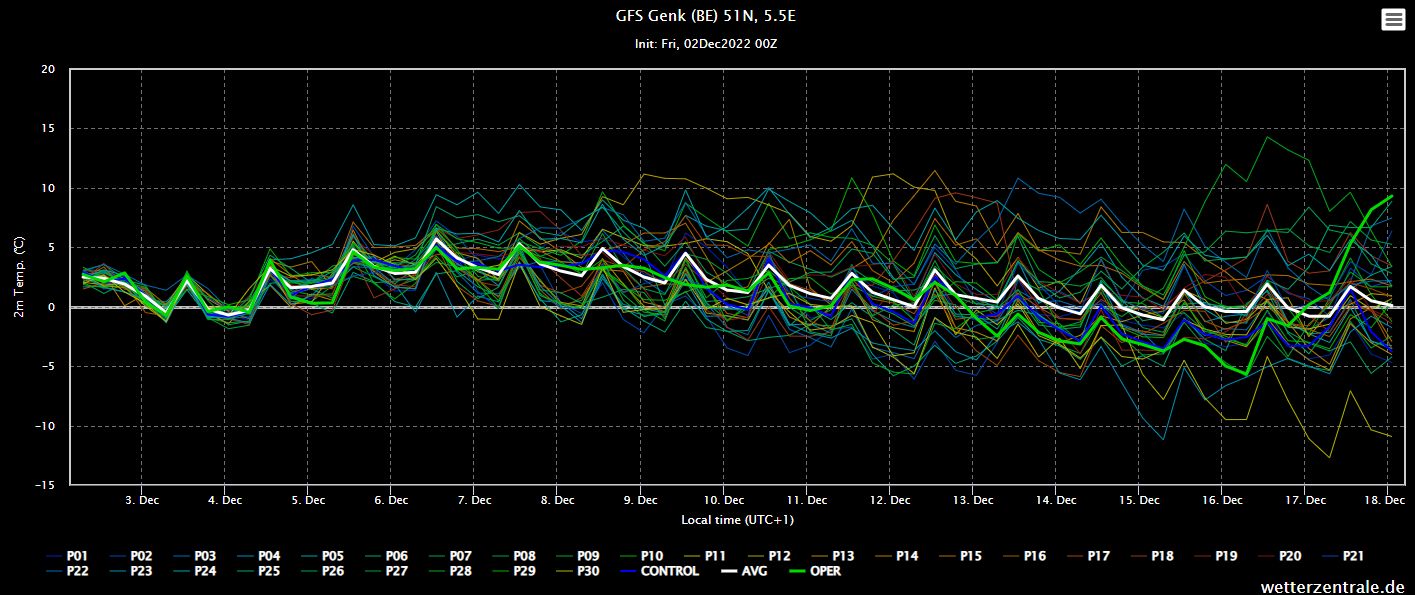
Task: Toggle P01 series in legend
Action: 67,556
